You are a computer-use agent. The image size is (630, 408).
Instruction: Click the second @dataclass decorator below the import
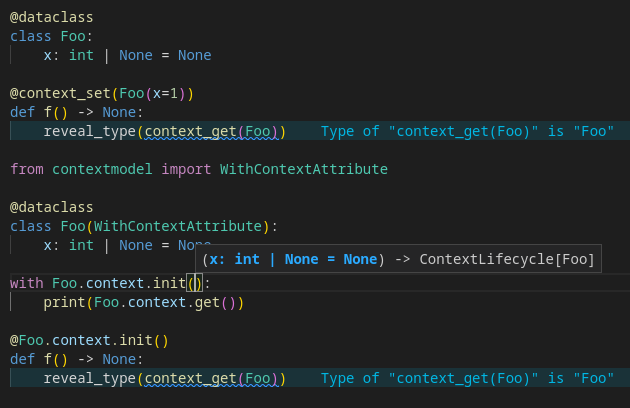52,207
